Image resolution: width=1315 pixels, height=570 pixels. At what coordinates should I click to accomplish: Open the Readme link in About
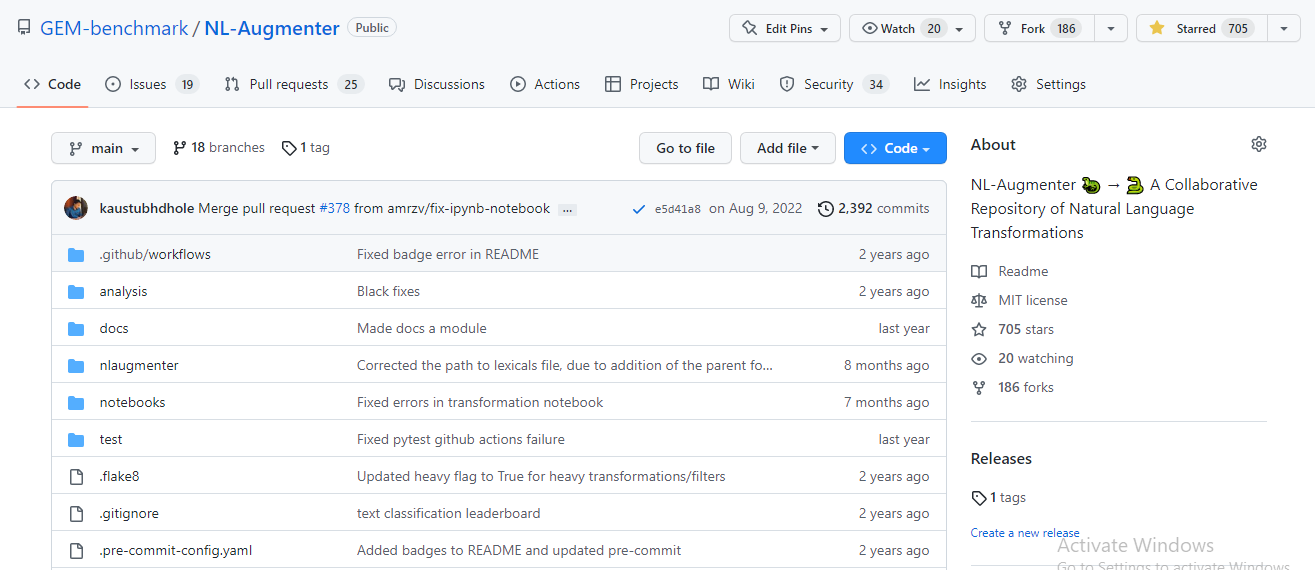[1010, 271]
